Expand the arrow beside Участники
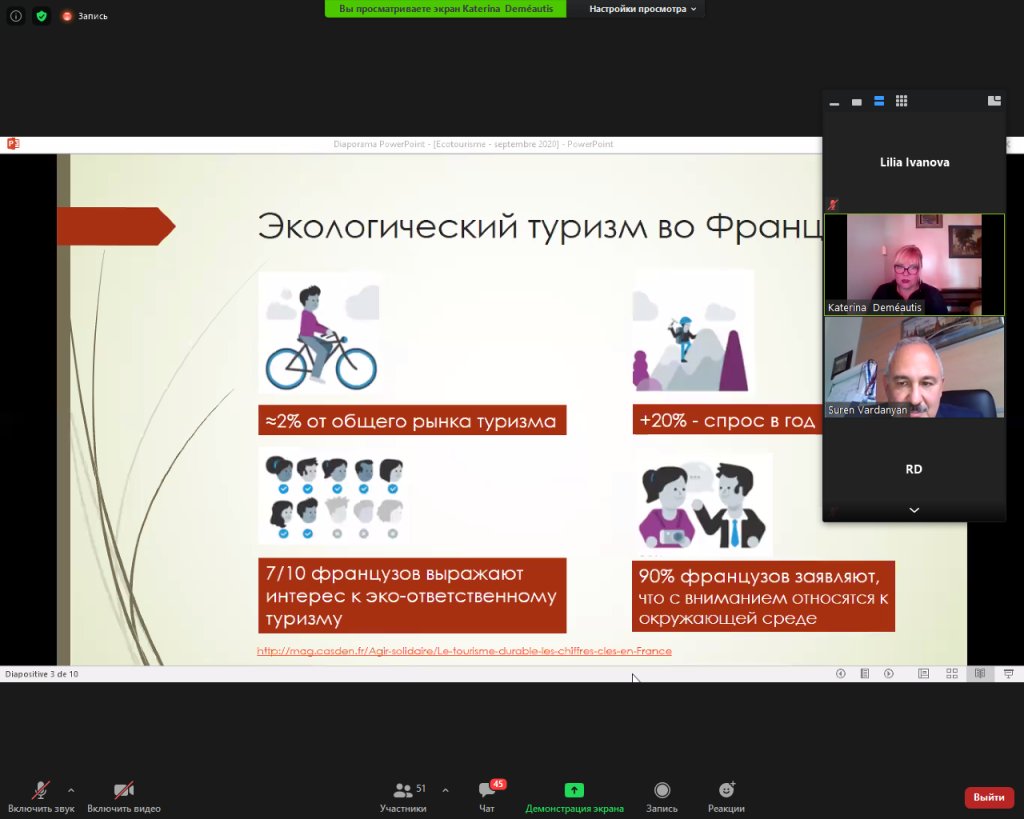1024x819 pixels. (x=445, y=789)
